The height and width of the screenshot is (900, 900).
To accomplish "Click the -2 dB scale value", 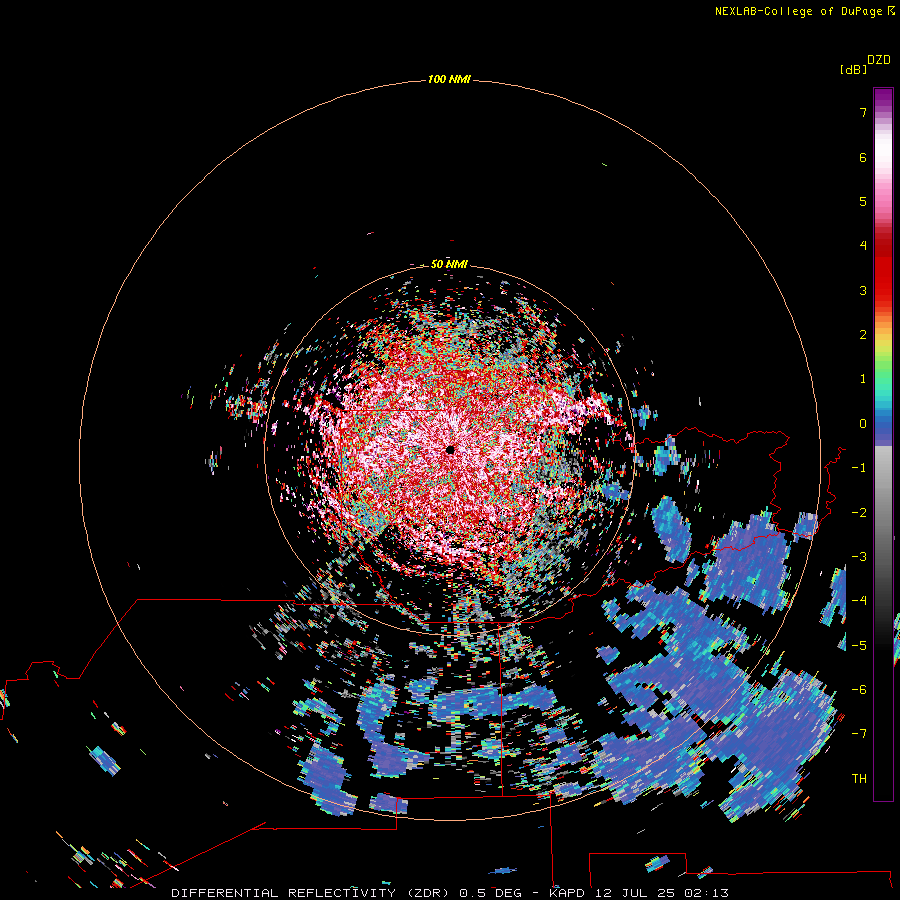I will (859, 512).
